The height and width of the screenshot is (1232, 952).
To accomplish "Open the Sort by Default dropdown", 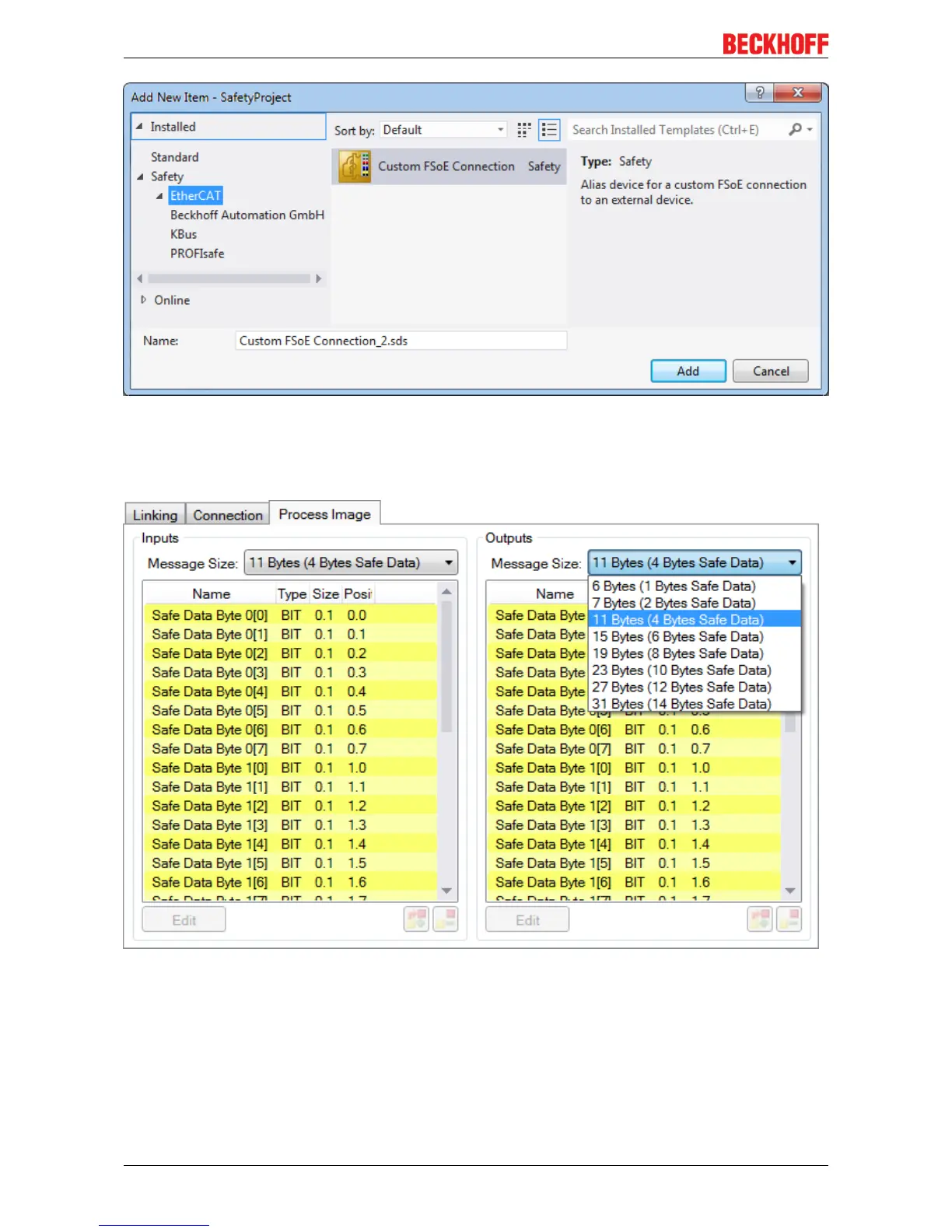I will click(443, 130).
